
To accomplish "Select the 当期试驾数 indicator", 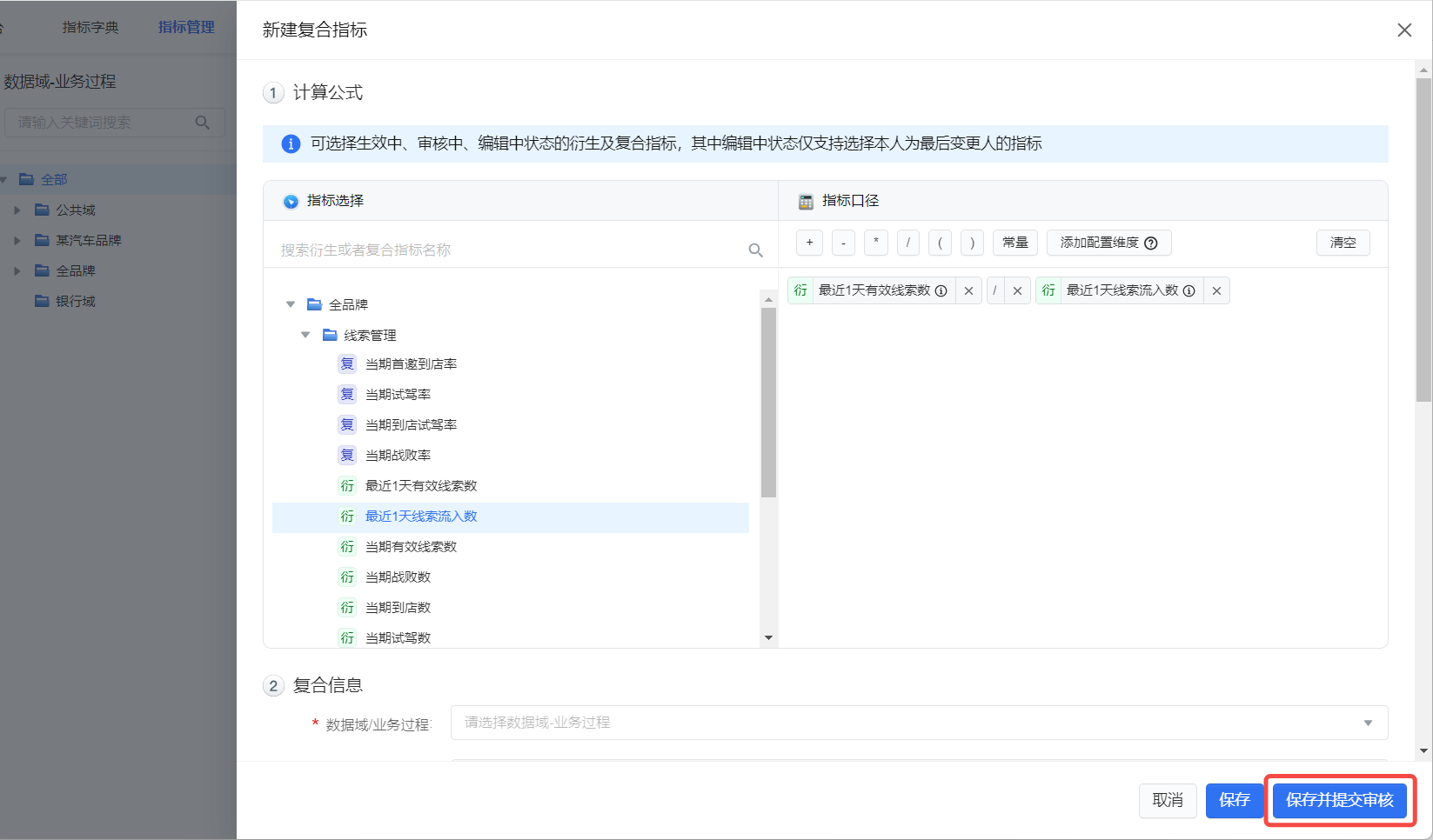I will (x=398, y=638).
